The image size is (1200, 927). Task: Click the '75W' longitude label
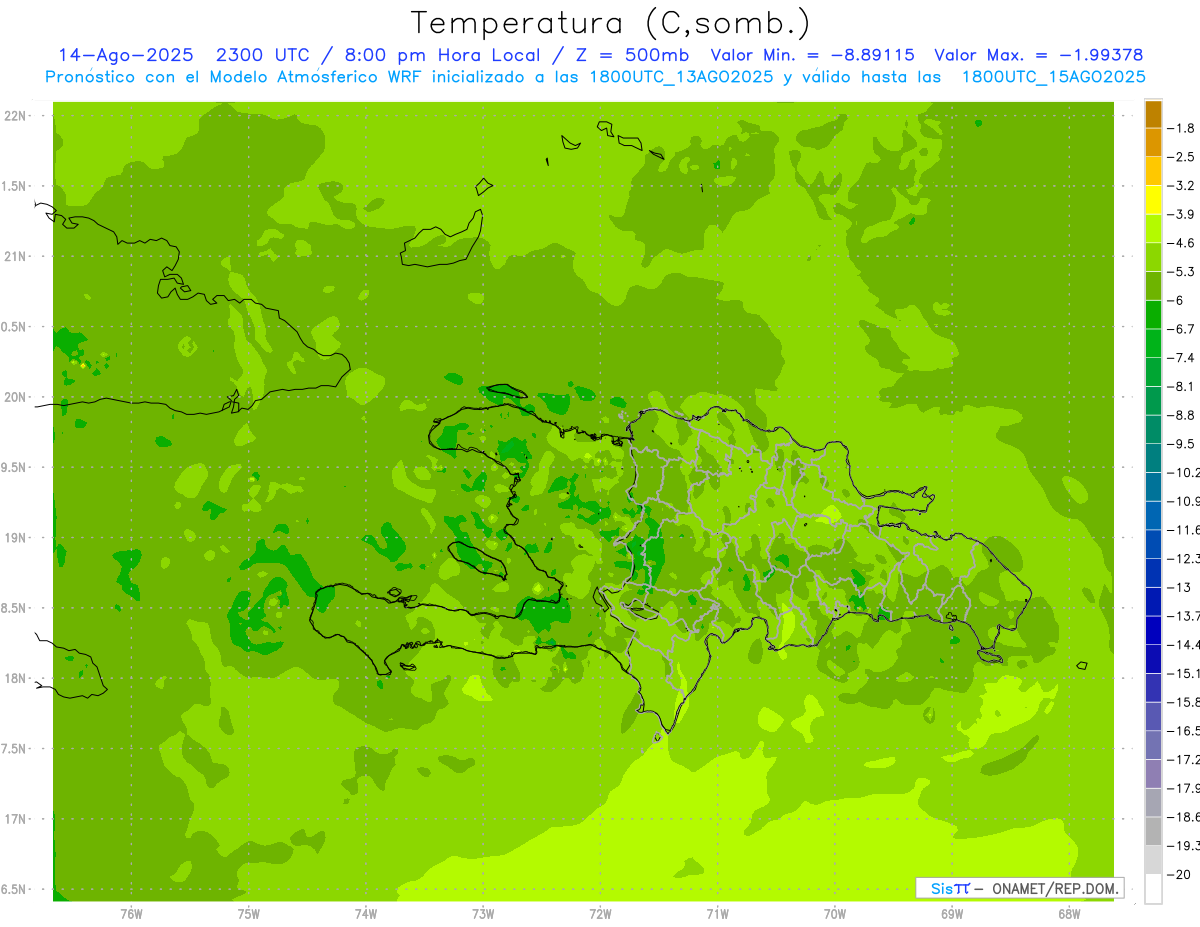(x=249, y=913)
